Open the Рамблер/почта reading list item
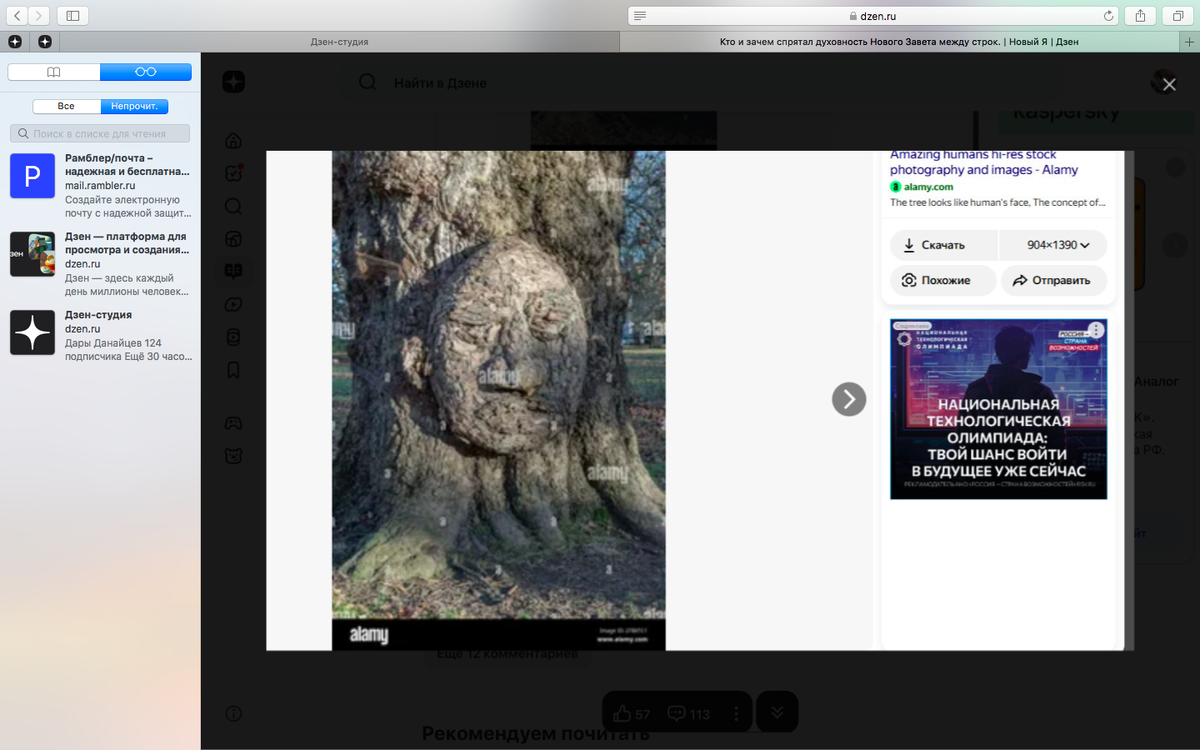 click(100, 185)
